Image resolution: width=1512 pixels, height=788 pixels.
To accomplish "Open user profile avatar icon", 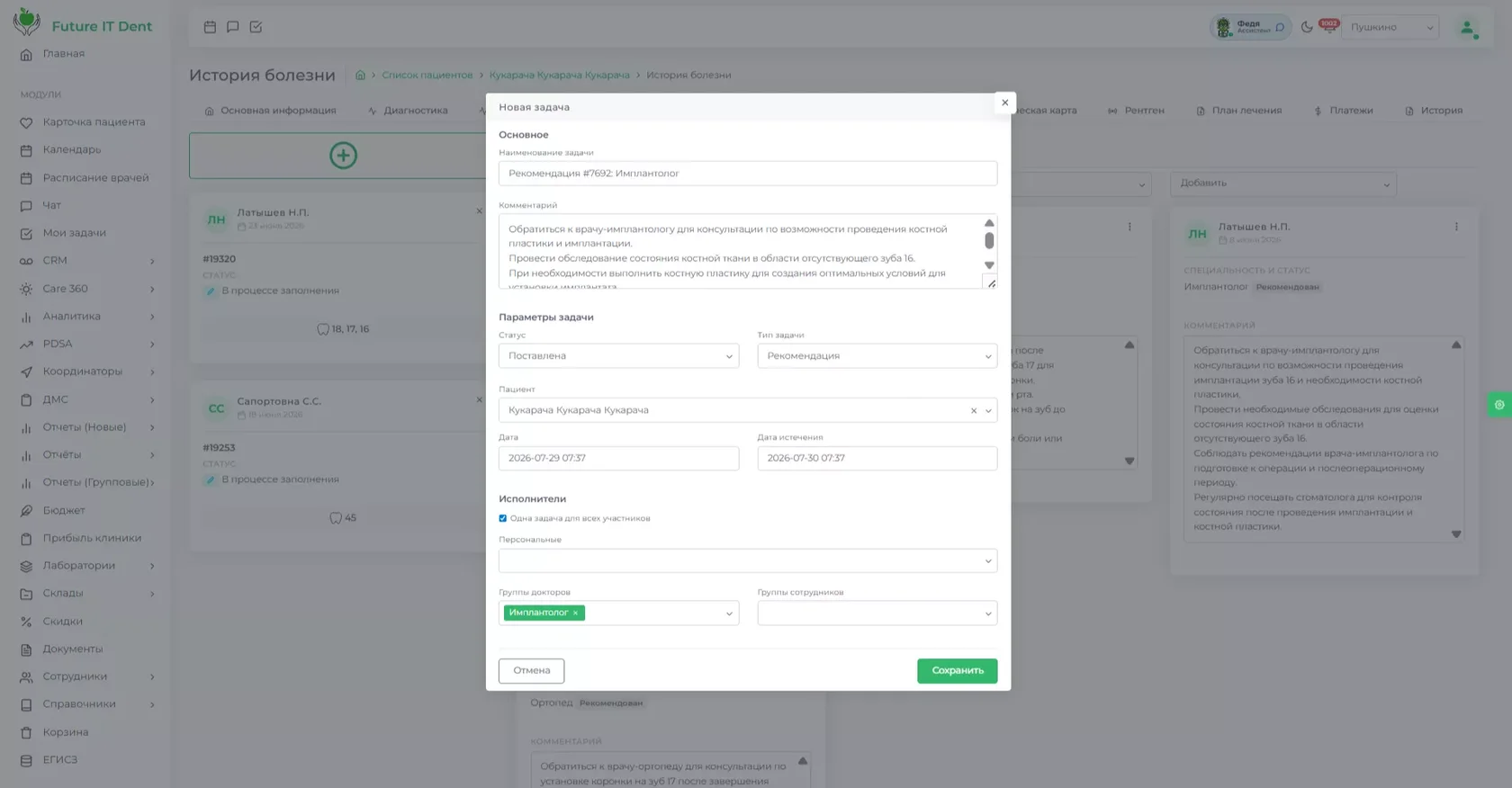I will tap(1467, 28).
